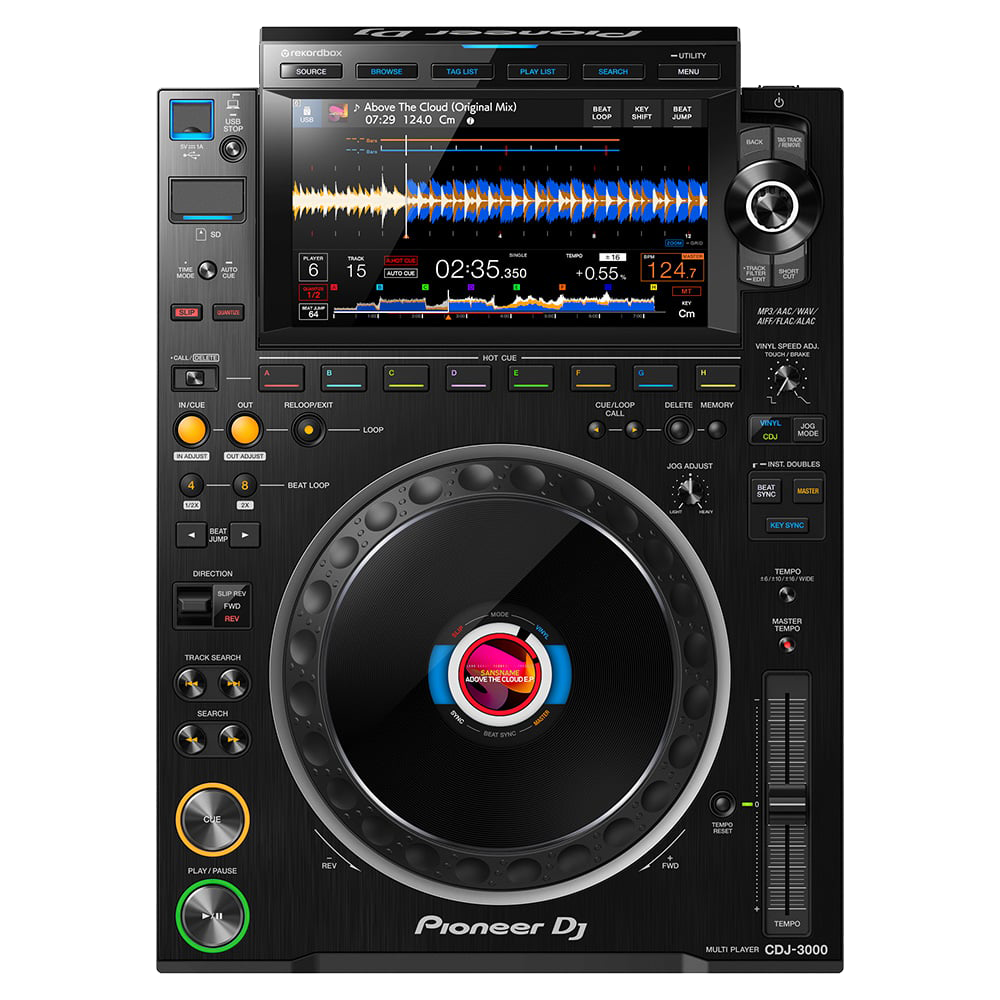
Task: Toggle BEAT SYNC on
Action: point(766,490)
